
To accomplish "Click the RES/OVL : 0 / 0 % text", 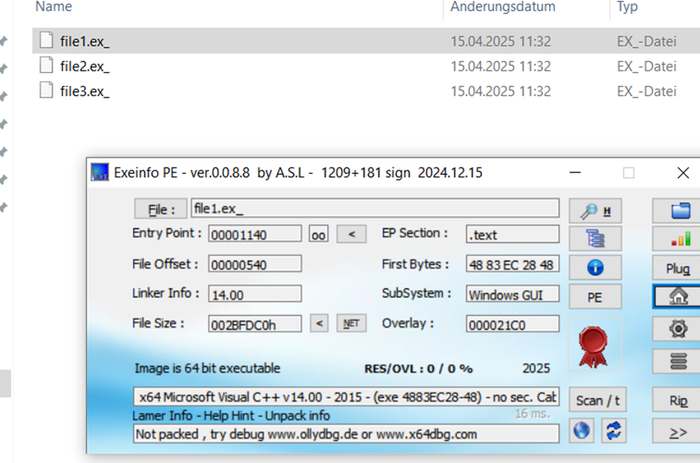I will [418, 369].
